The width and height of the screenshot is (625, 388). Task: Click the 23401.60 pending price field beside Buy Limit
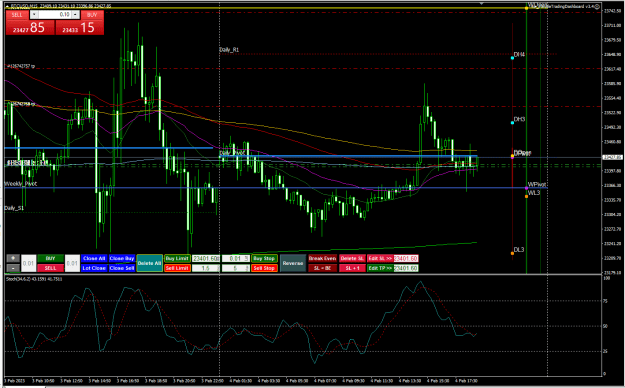(x=206, y=258)
